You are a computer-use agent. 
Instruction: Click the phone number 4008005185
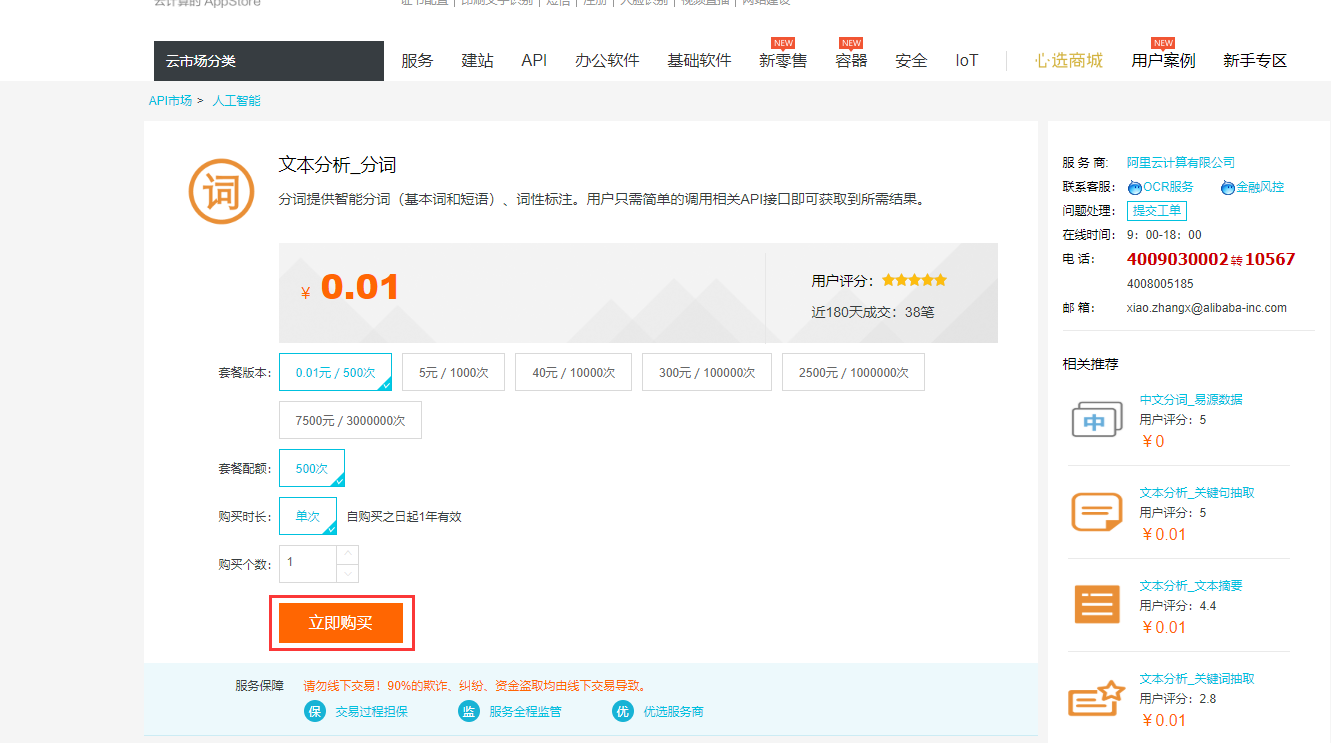click(1160, 284)
